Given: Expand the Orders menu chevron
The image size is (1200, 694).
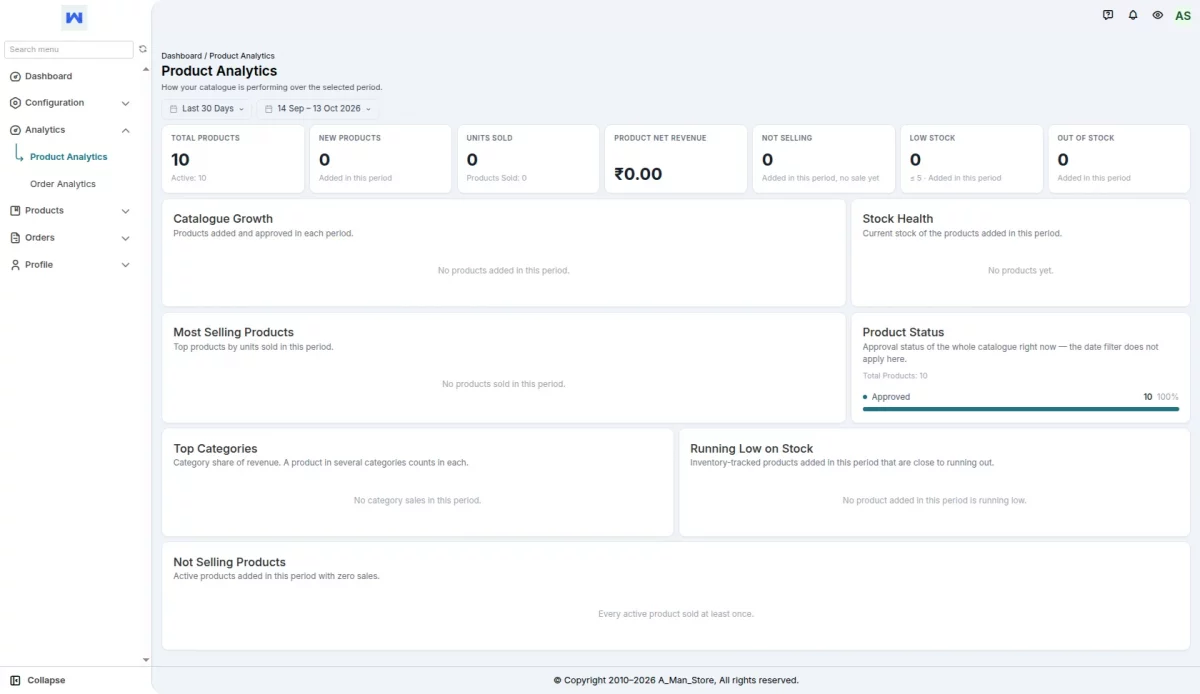Looking at the screenshot, I should click(125, 238).
